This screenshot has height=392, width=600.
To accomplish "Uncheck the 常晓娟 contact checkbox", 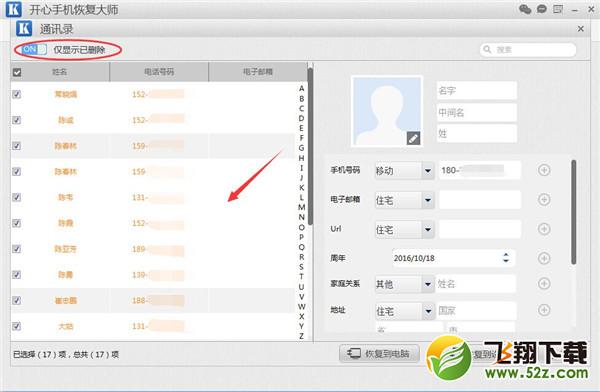I will [16, 95].
